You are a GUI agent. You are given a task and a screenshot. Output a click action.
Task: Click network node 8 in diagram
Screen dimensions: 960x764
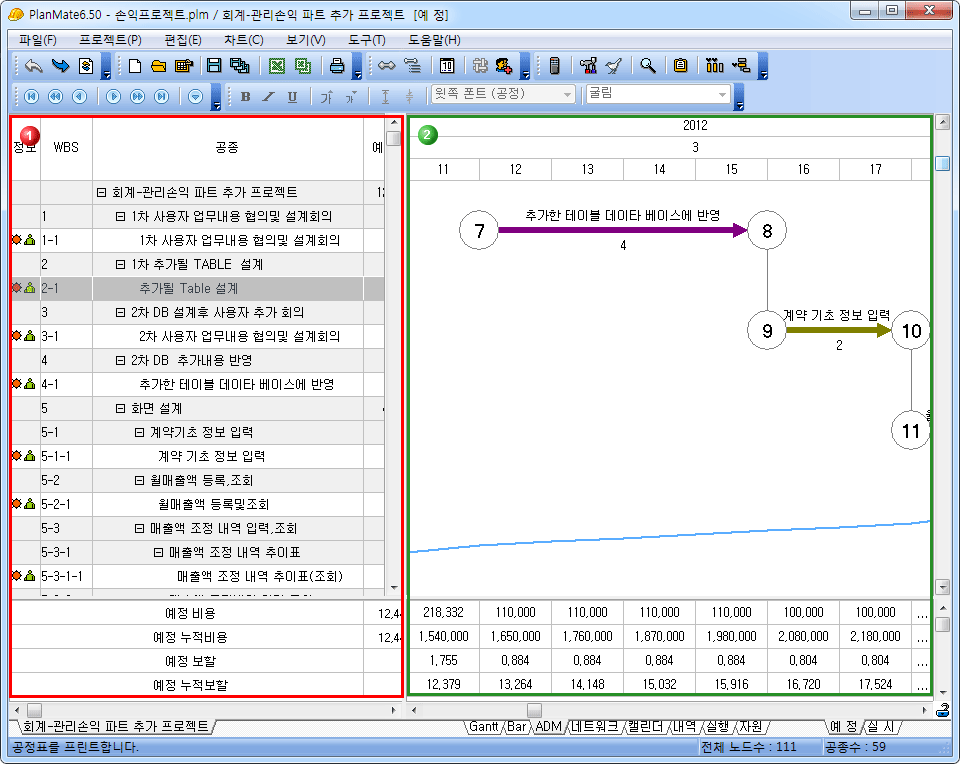767,231
